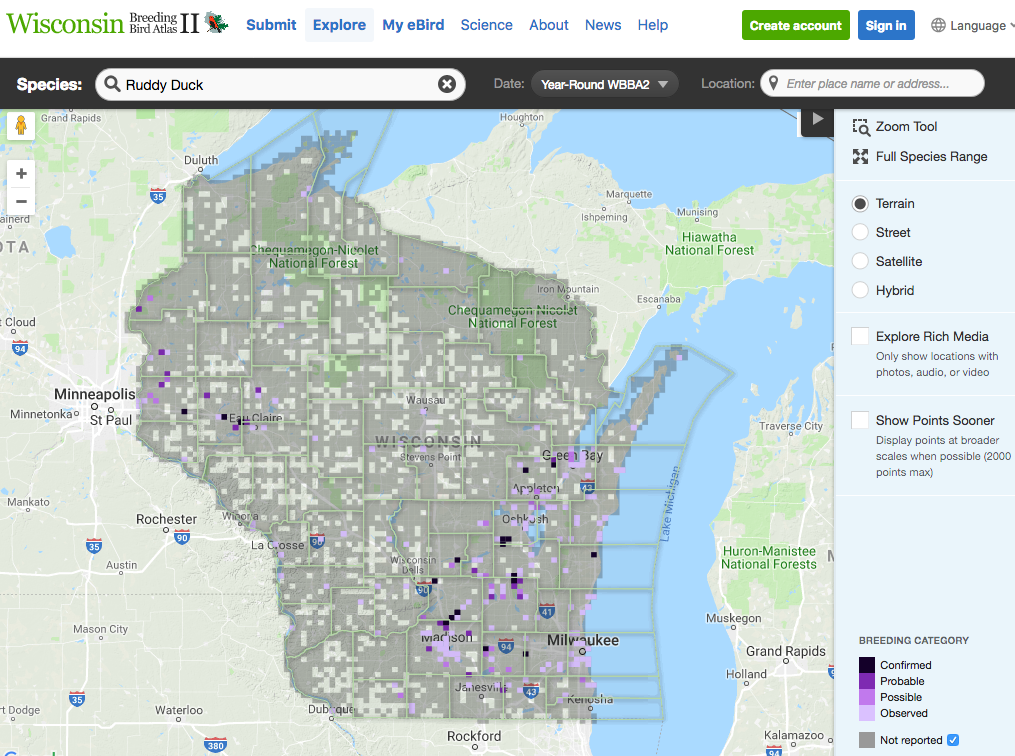Viewport: 1015px width, 756px height.
Task: Select the Satellite map type
Action: (860, 261)
